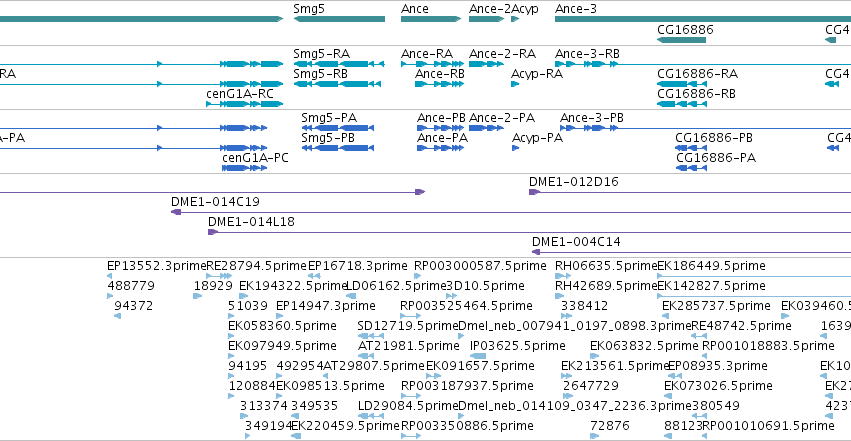Click the Ance-RB transcript label
The width and height of the screenshot is (851, 441).
click(440, 74)
